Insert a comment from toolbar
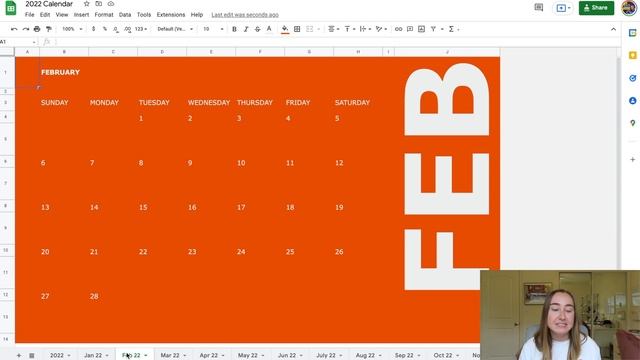Image resolution: width=640 pixels, height=360 pixels. click(410, 29)
